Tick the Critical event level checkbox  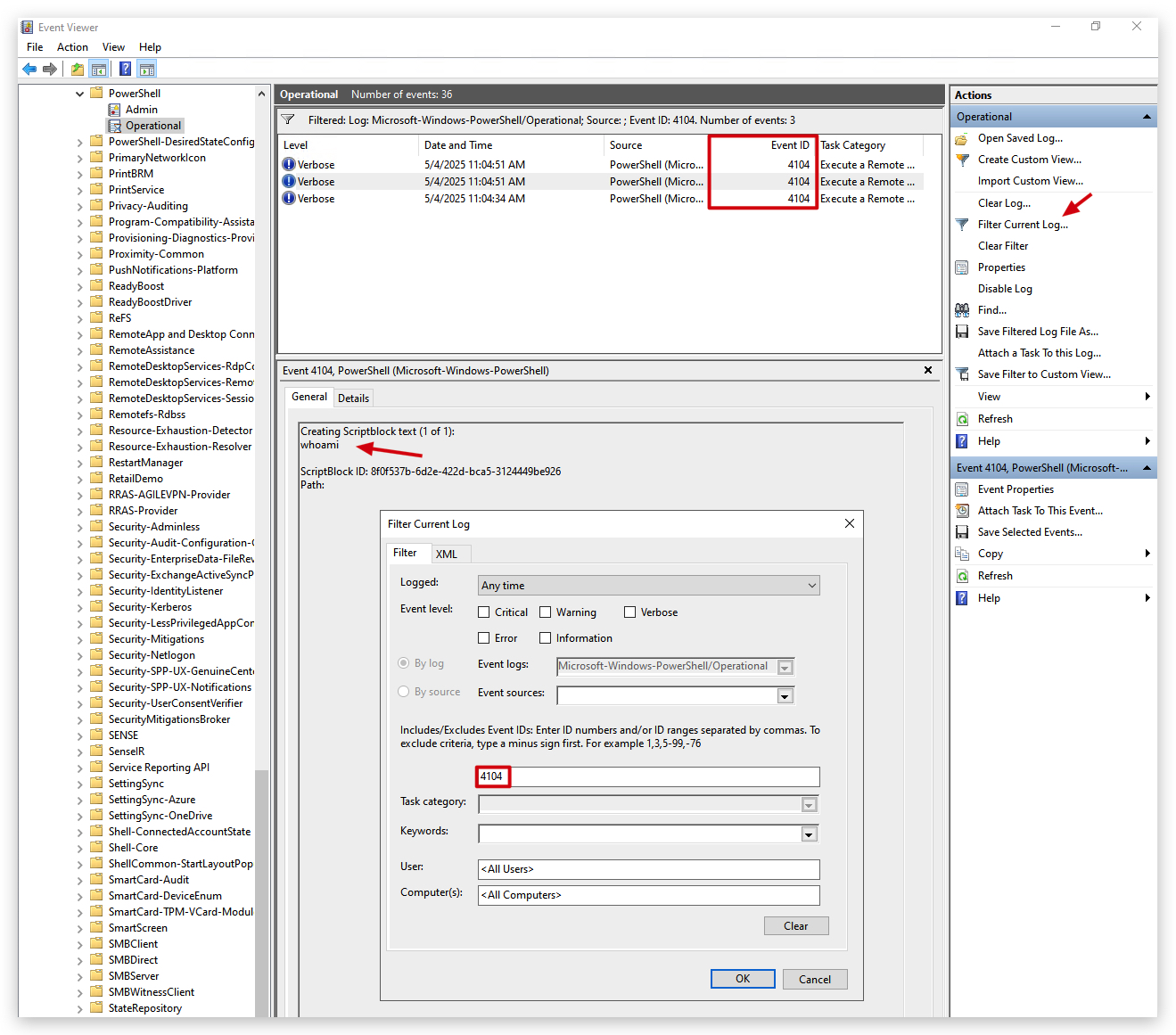coord(484,612)
